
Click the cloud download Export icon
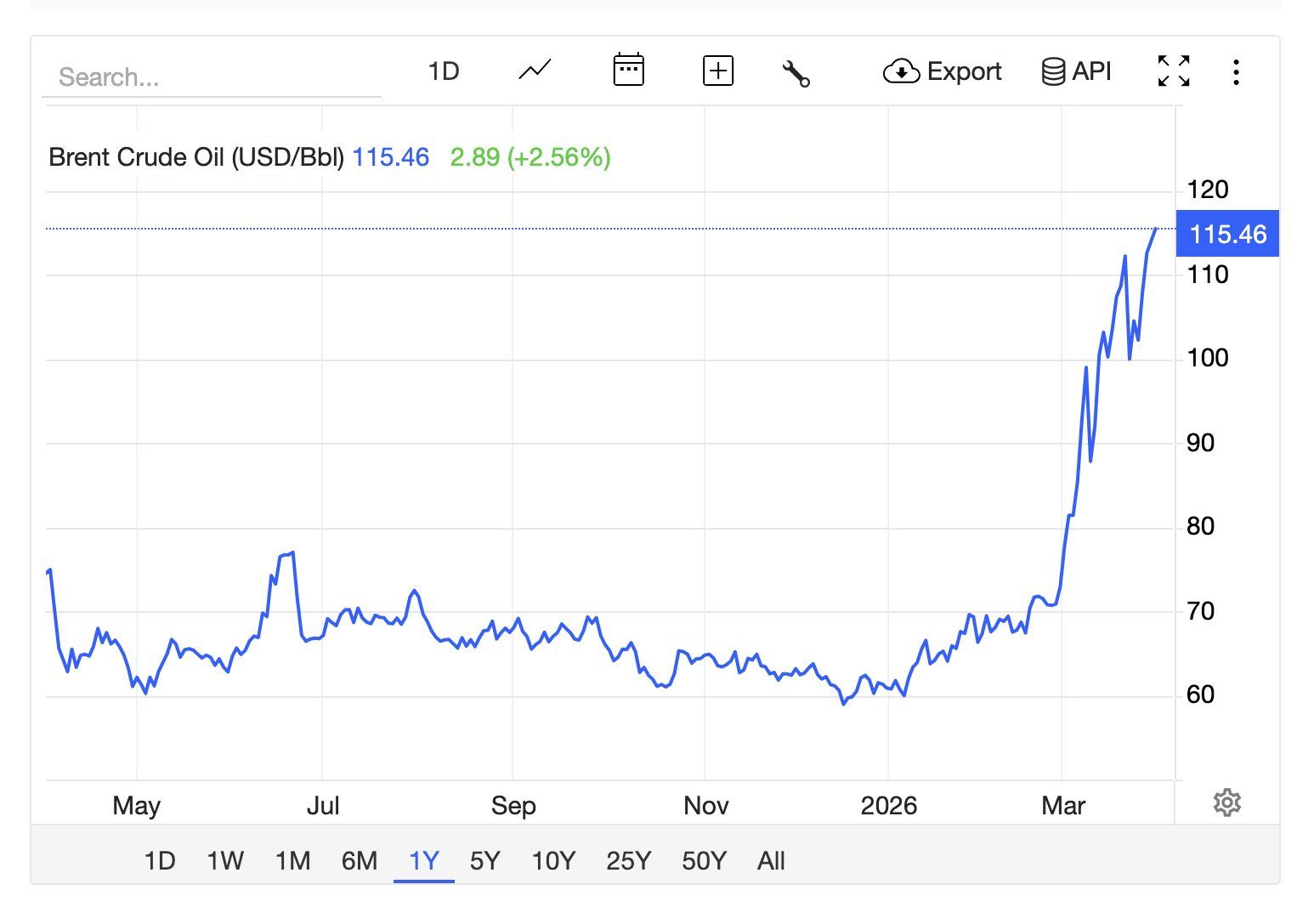coord(901,71)
